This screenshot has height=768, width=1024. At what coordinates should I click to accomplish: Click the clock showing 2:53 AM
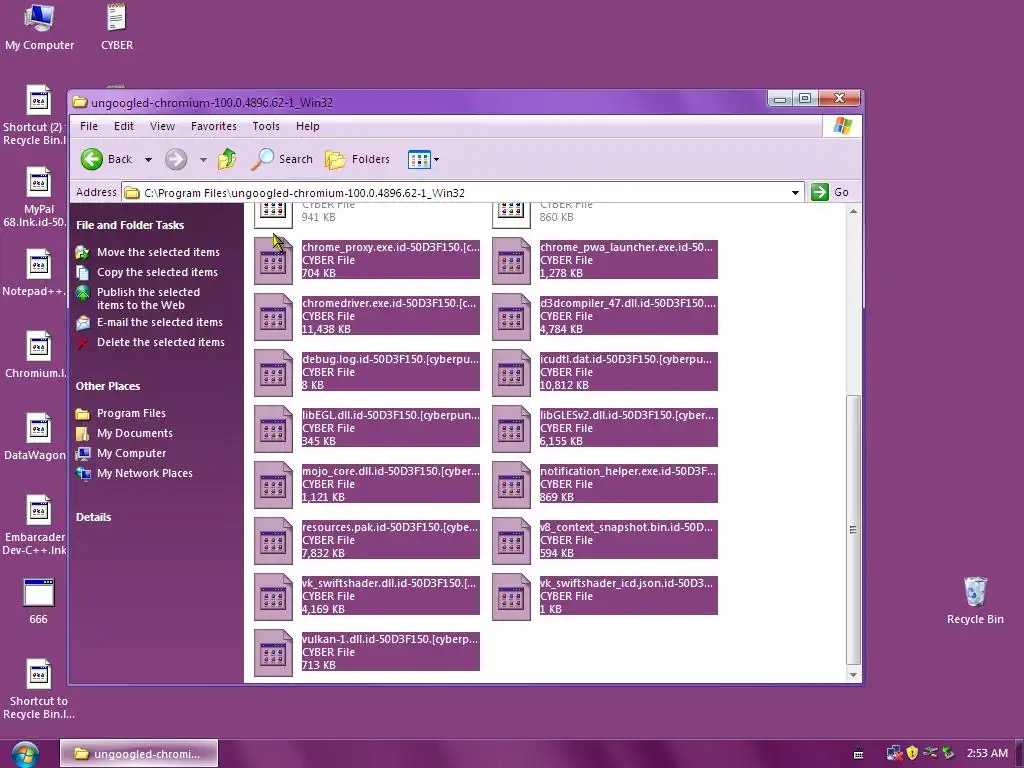coord(987,753)
